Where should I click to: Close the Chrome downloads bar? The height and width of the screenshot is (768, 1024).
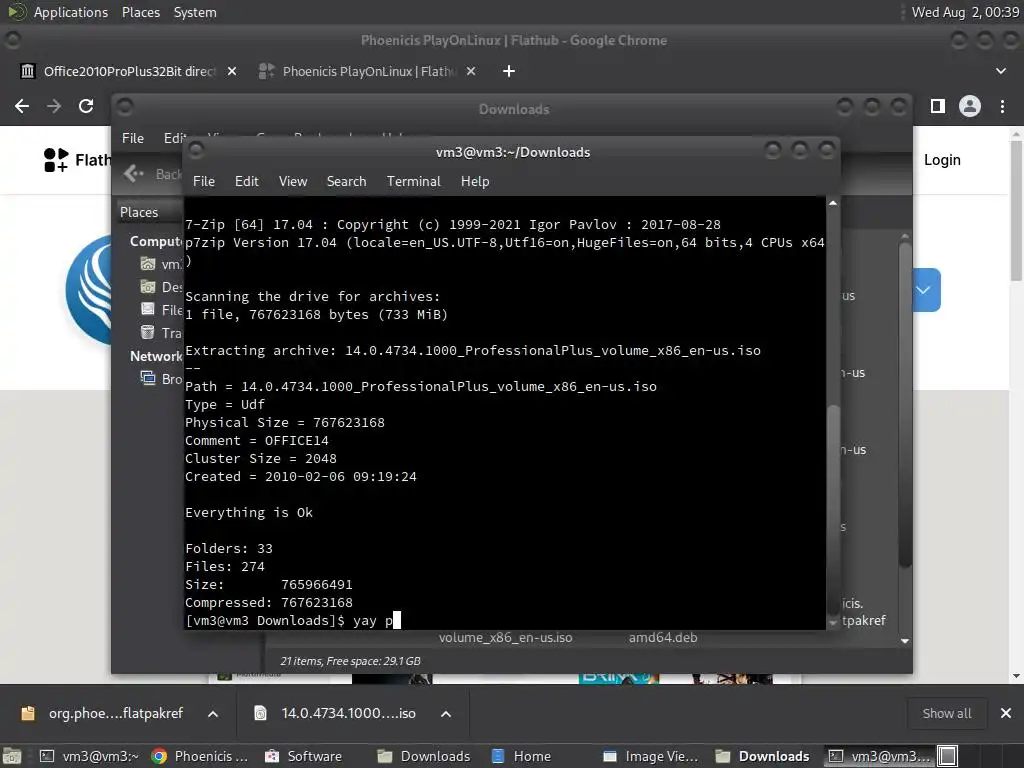(x=1006, y=713)
